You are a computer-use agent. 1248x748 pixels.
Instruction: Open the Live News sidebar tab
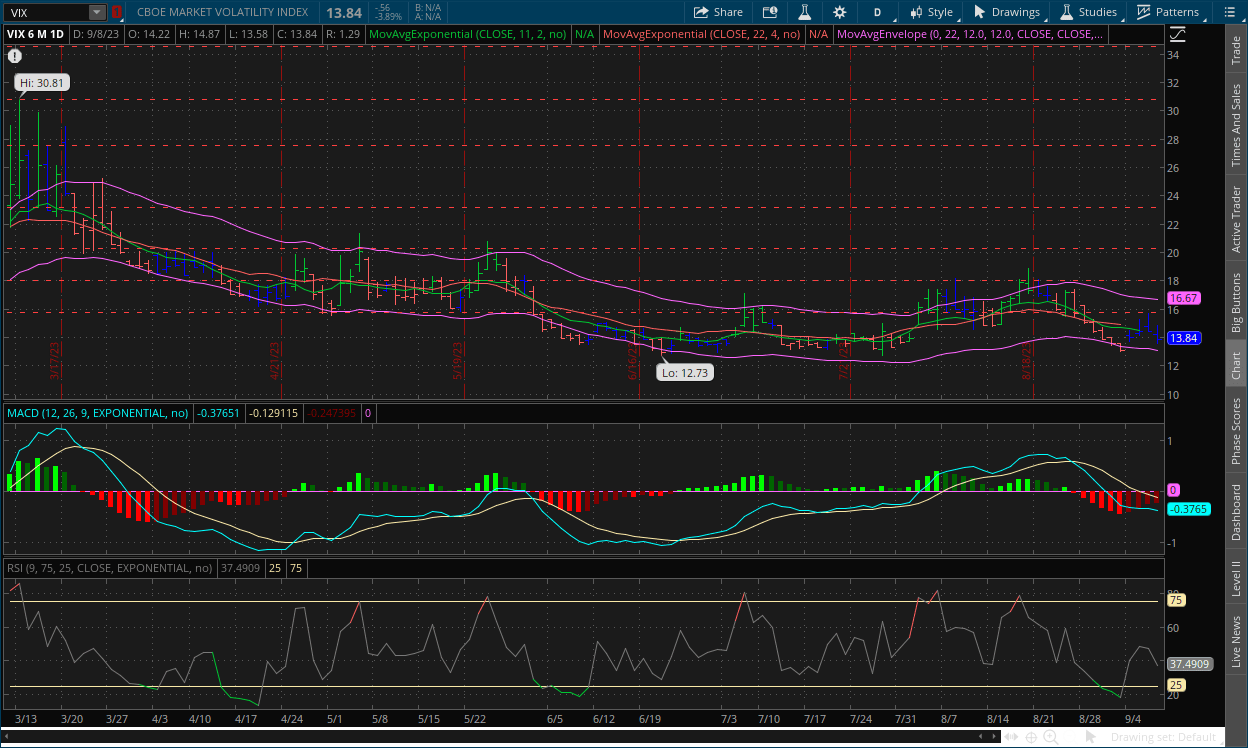[x=1236, y=641]
